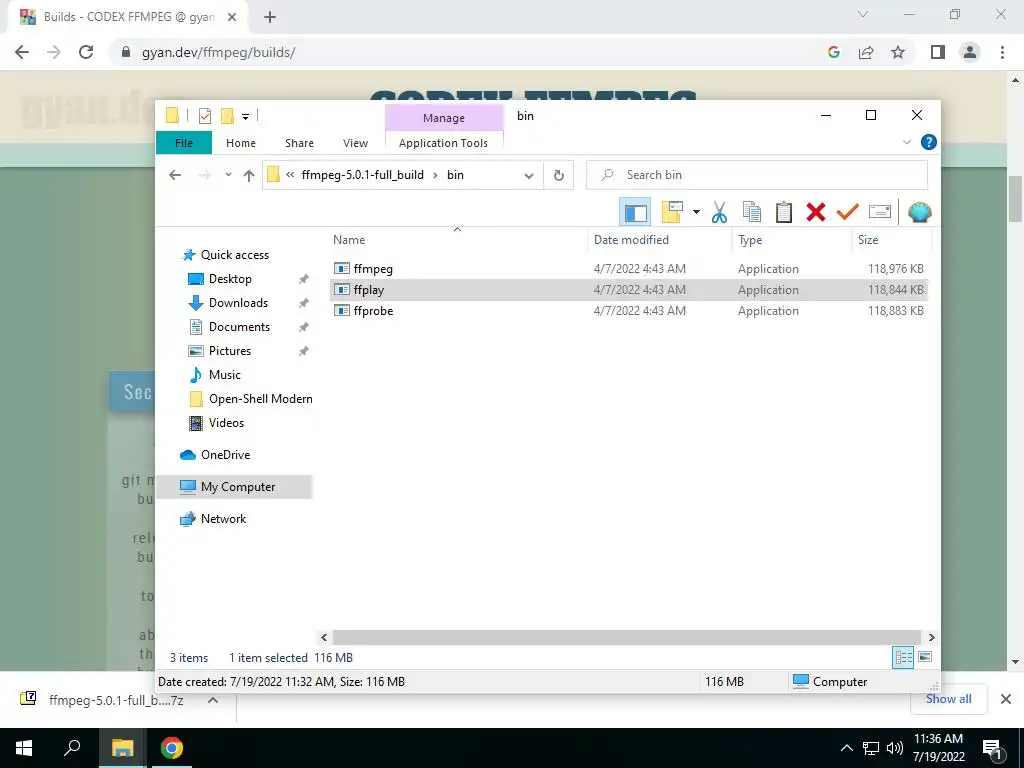Expand the ribbon with the chevron
The image size is (1024, 768).
pos(906,142)
